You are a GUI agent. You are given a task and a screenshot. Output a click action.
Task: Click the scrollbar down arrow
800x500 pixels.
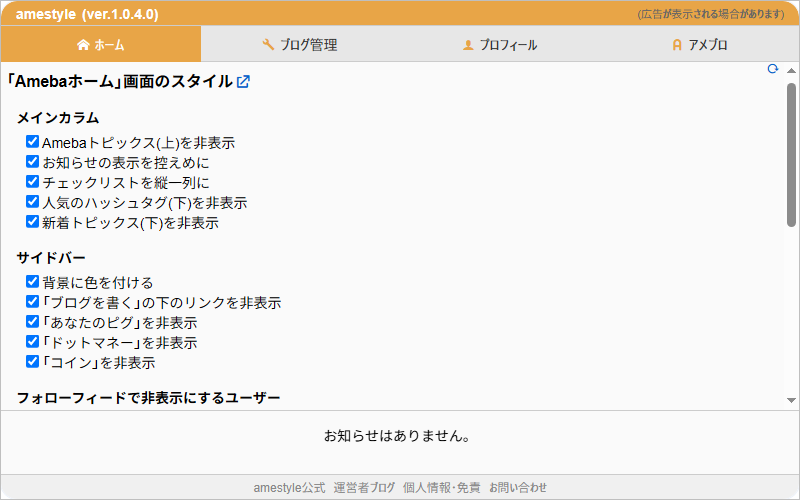pyautogui.click(x=791, y=400)
